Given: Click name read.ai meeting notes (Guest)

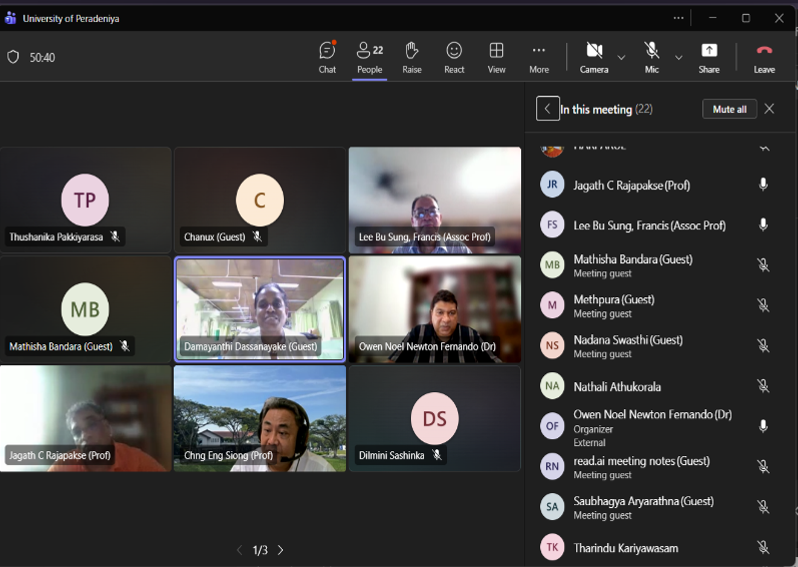Looking at the screenshot, I should pyautogui.click(x=641, y=461).
